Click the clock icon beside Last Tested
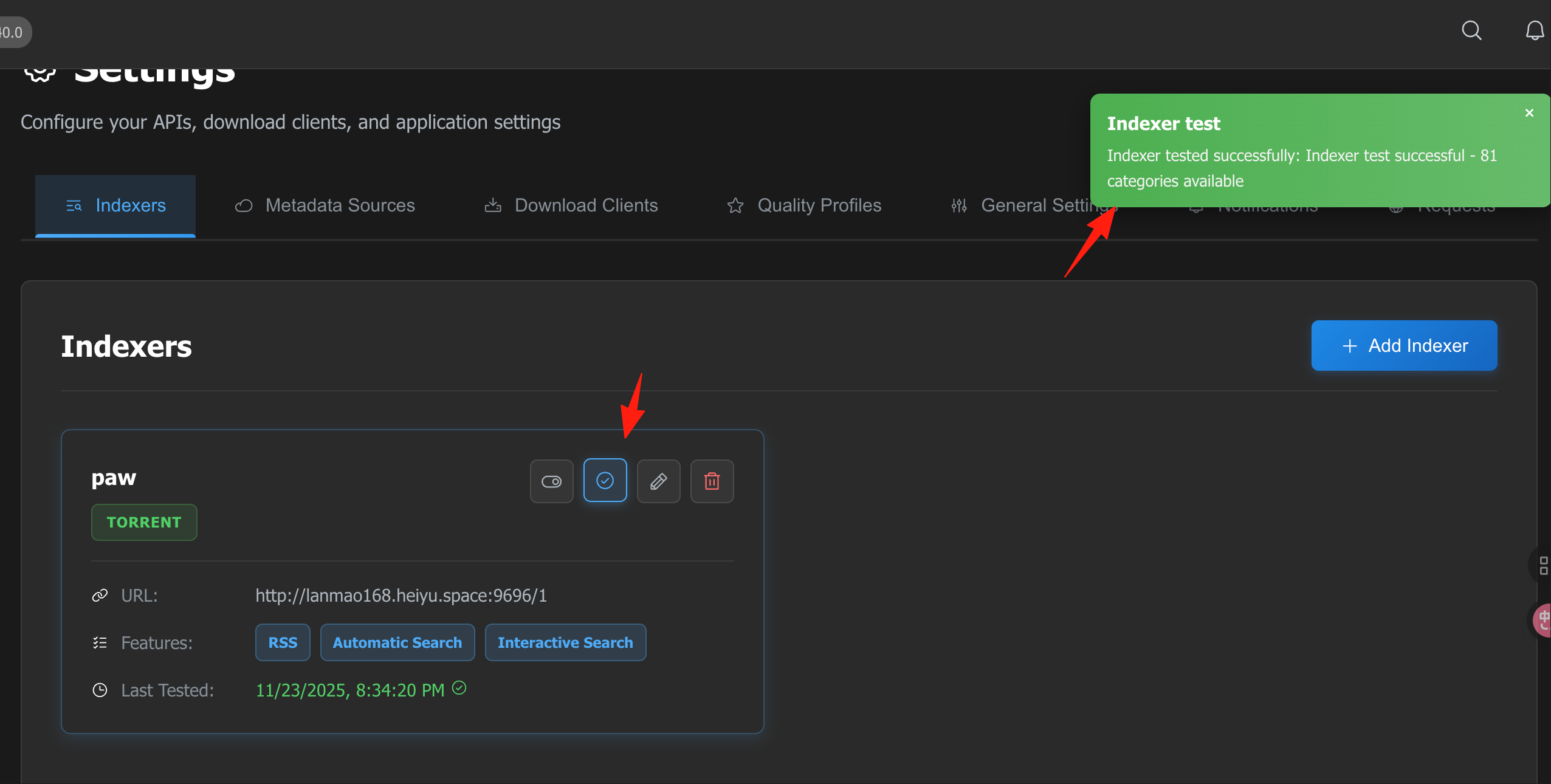 [x=100, y=690]
